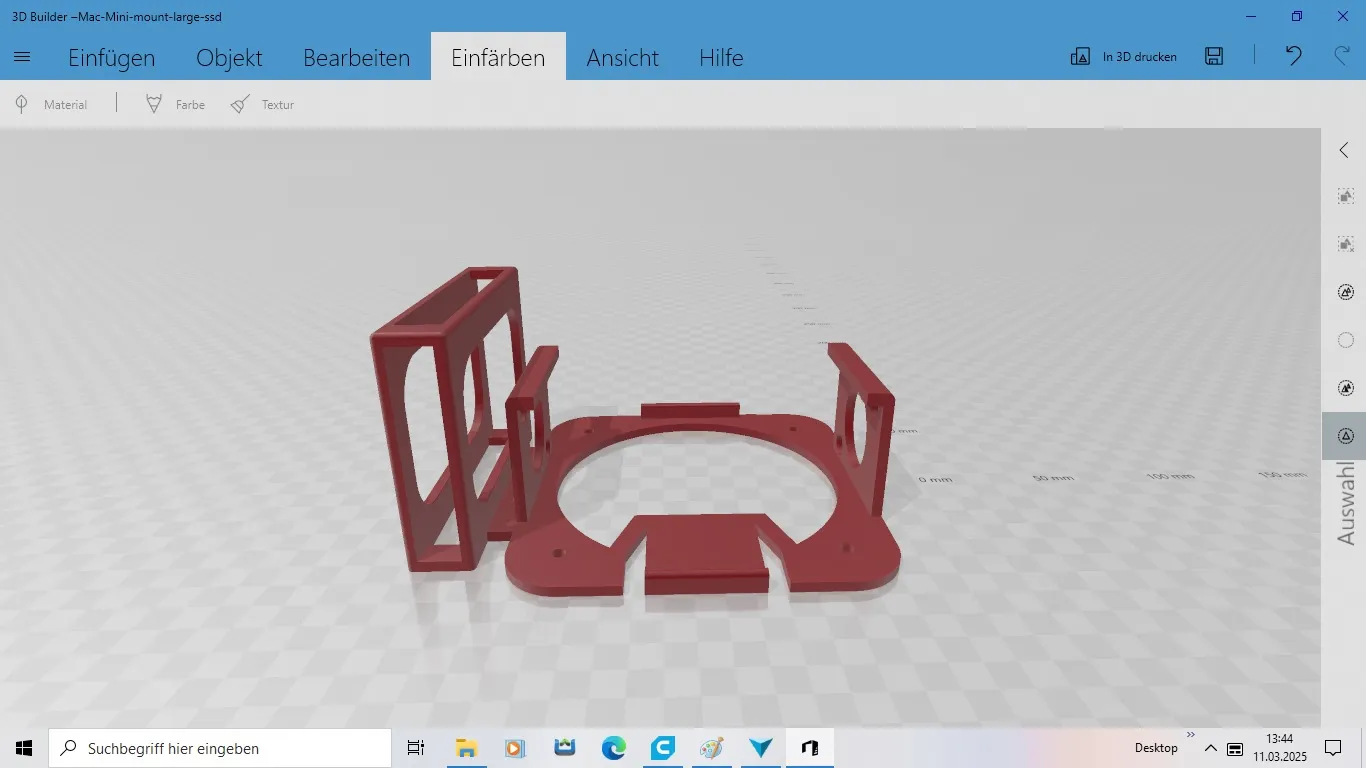Open the Objekt tab
The height and width of the screenshot is (768, 1366).
(229, 57)
